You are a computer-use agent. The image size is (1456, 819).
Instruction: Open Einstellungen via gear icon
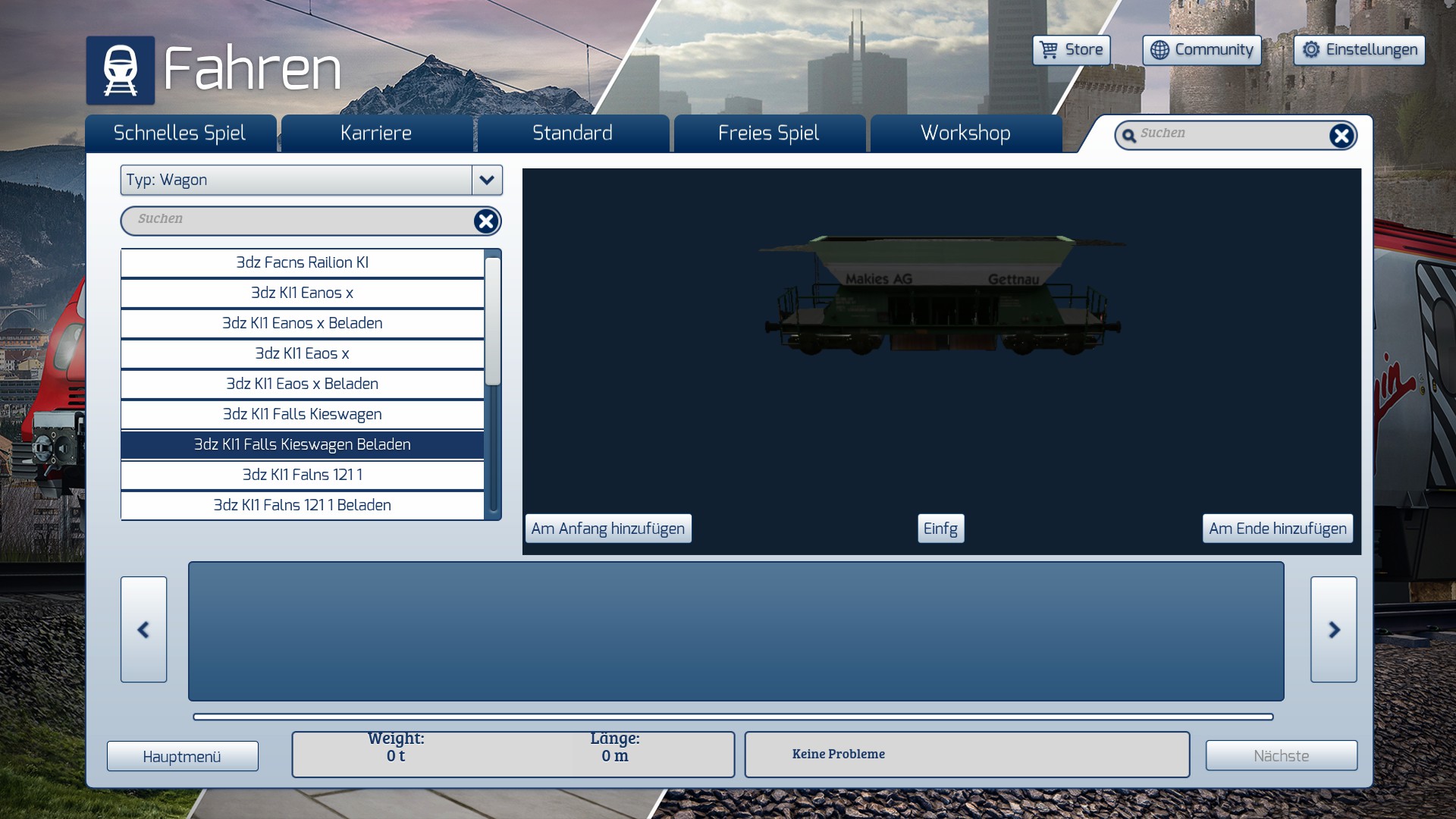point(1311,50)
